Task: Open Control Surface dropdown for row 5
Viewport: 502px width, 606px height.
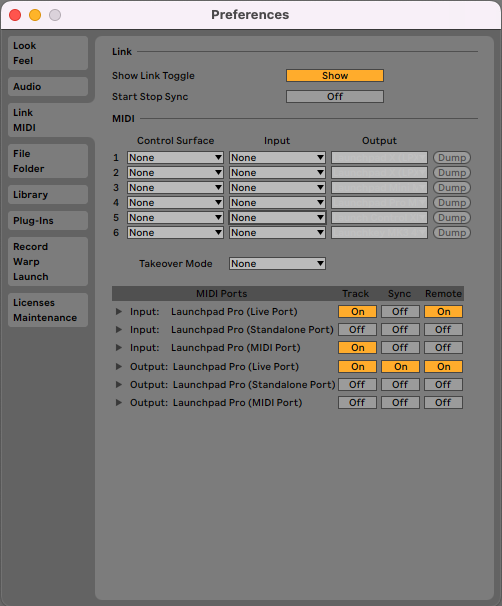Action: click(x=175, y=218)
